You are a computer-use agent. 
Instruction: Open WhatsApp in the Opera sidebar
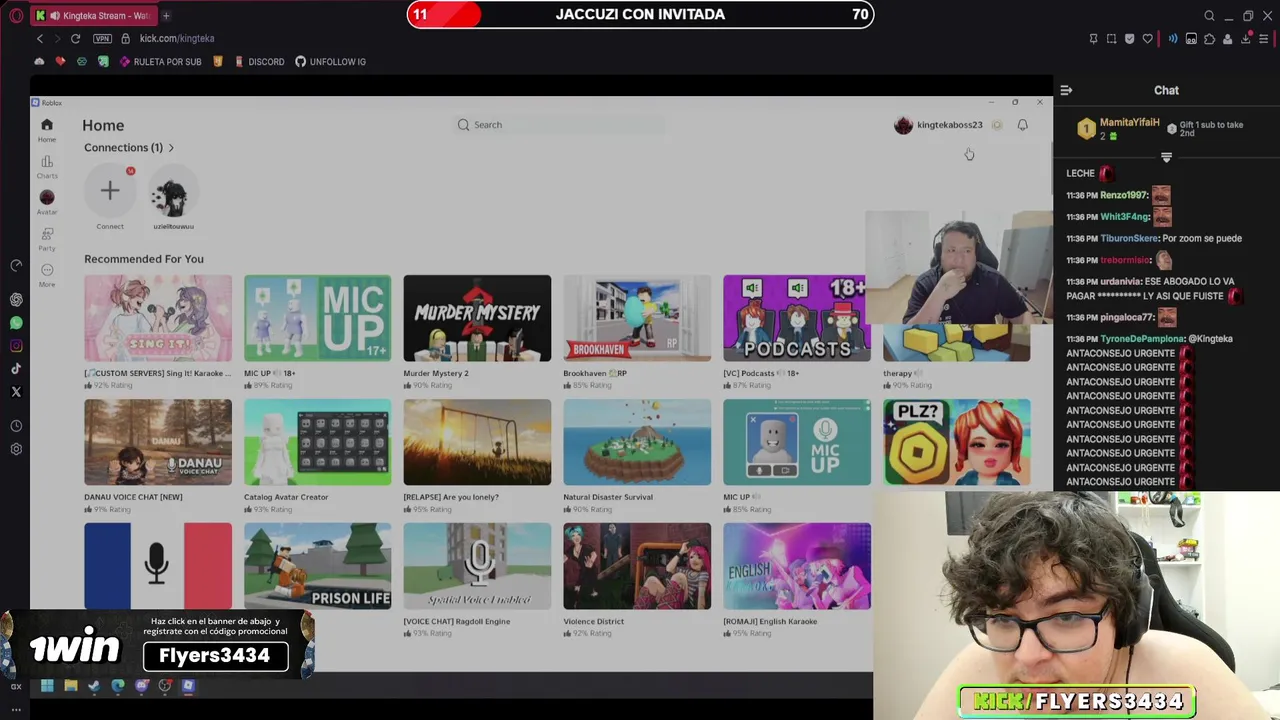tap(16, 323)
